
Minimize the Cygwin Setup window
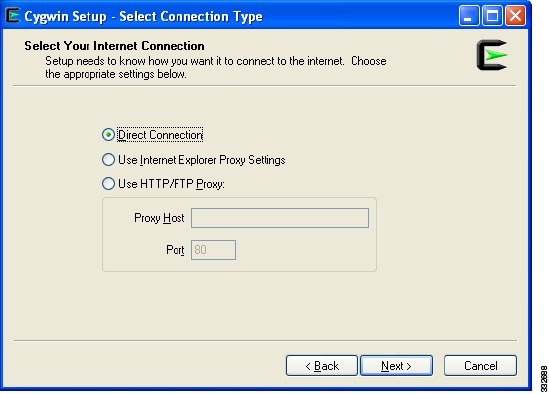469,16
